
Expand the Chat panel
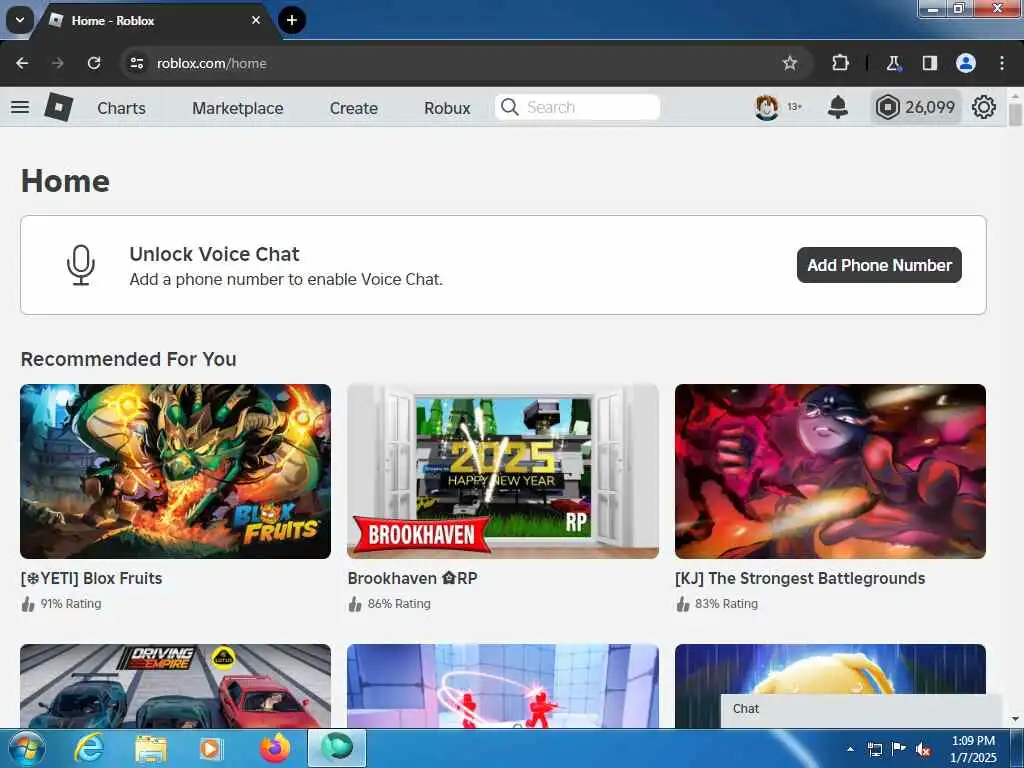click(861, 711)
